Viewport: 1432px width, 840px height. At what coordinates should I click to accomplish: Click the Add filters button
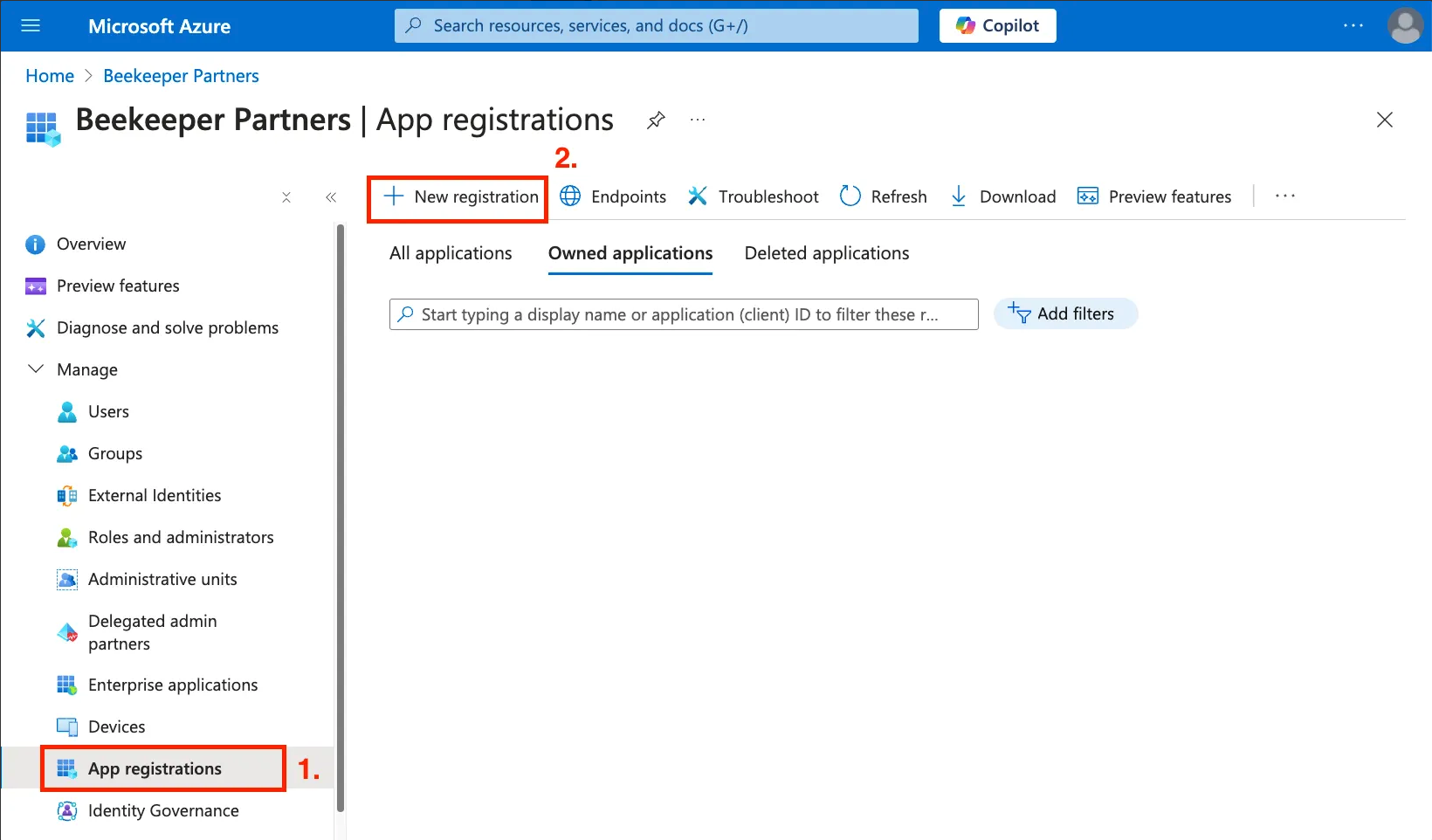point(1065,313)
